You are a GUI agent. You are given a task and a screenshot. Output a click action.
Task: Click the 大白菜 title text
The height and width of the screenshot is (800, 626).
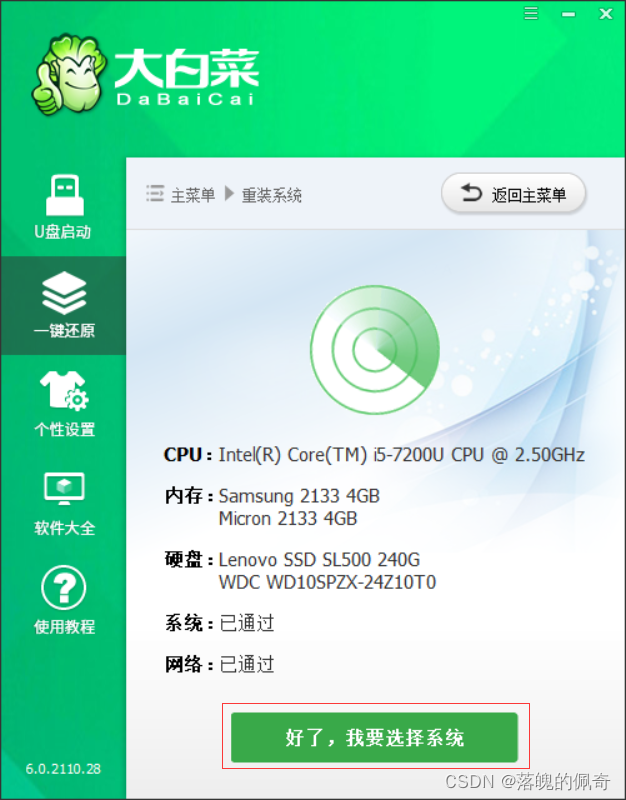[187, 69]
